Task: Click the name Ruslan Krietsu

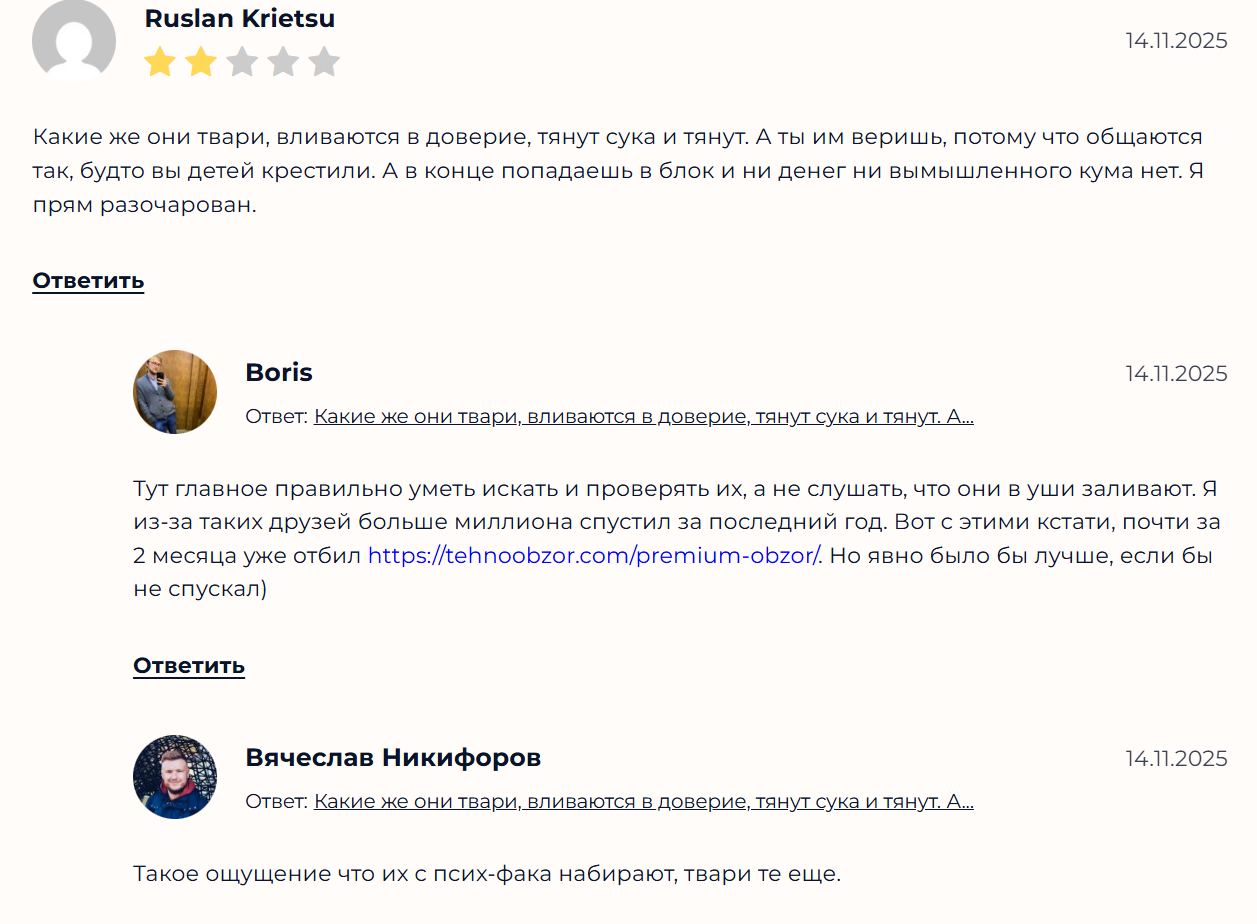Action: pyautogui.click(x=239, y=18)
